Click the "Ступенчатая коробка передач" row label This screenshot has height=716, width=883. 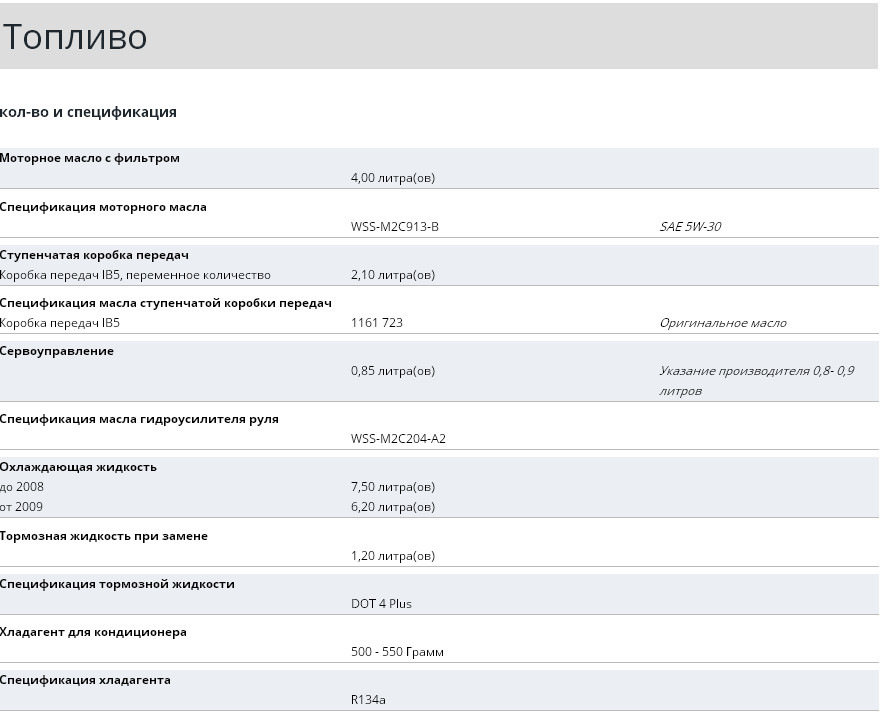(94, 255)
